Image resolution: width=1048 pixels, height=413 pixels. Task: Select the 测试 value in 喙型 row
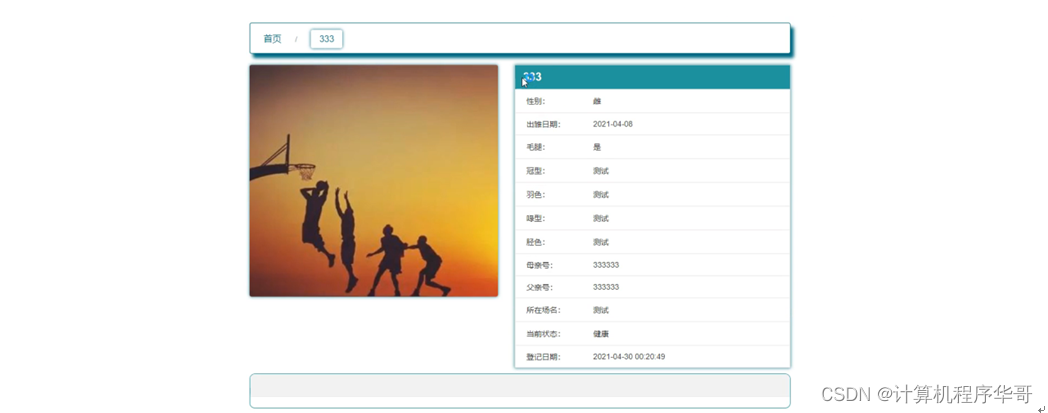[x=601, y=219]
